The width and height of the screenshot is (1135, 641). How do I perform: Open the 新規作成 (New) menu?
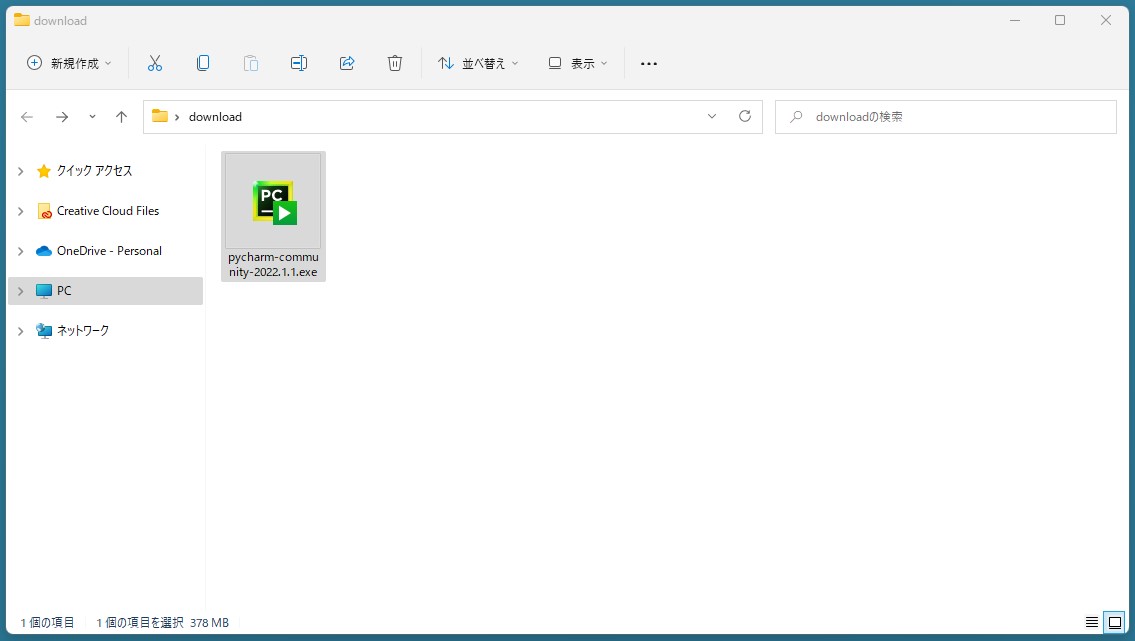coord(69,64)
